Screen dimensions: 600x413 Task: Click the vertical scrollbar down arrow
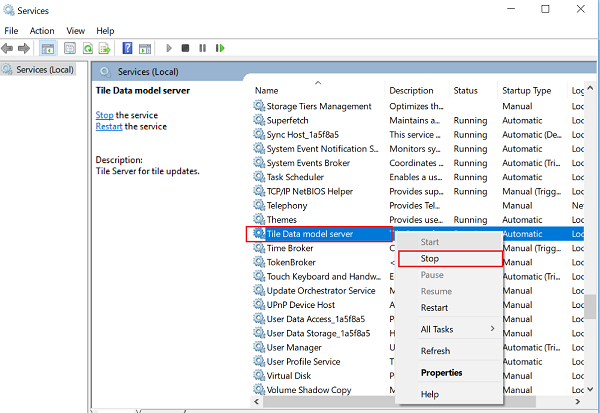click(590, 389)
